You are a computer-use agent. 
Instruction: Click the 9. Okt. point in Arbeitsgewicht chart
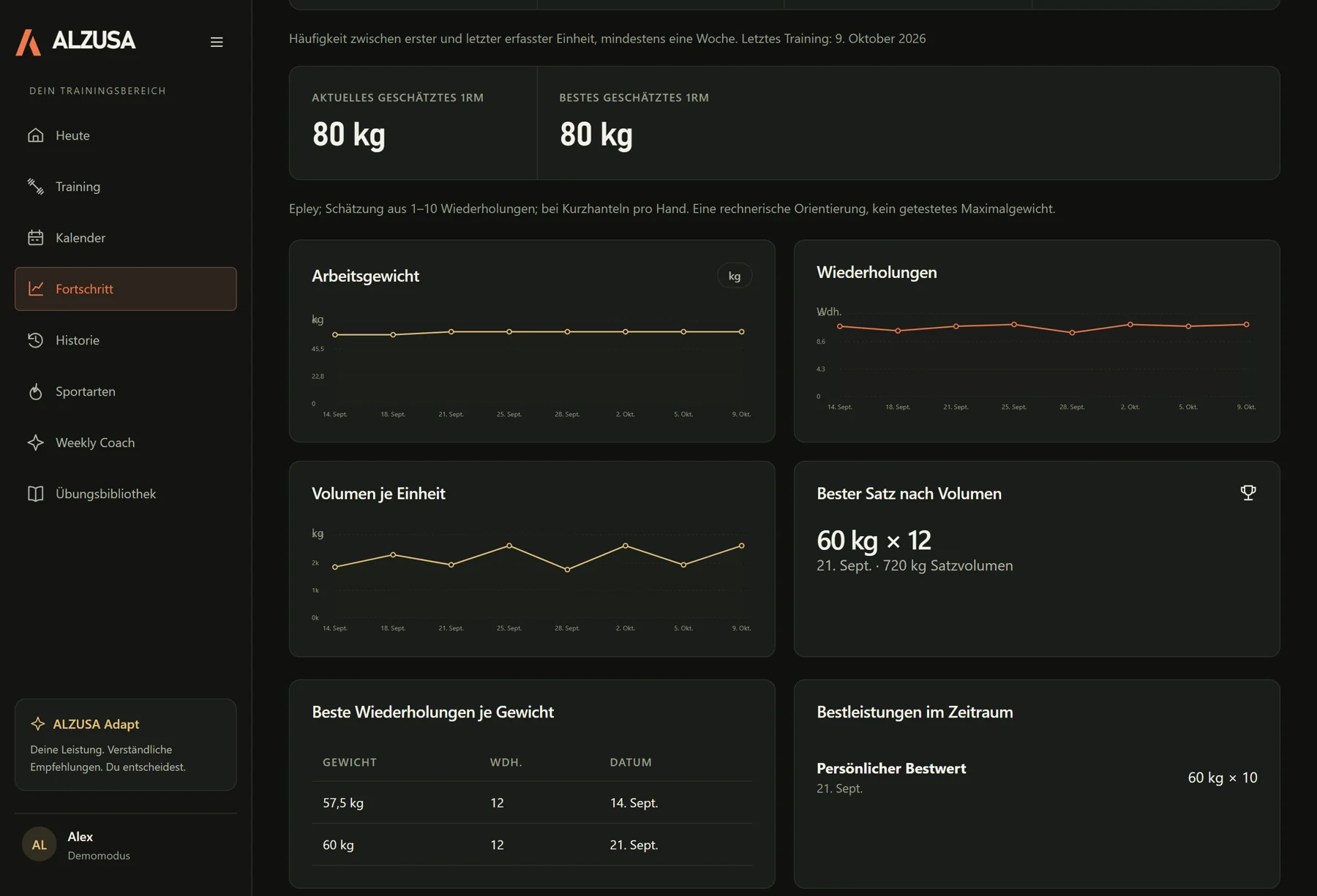click(x=742, y=332)
